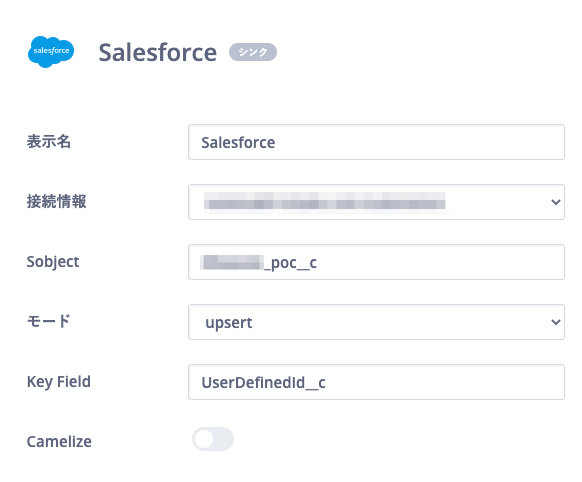The height and width of the screenshot is (482, 582).
Task: Click the シンク badge next to the title
Action: [x=253, y=52]
